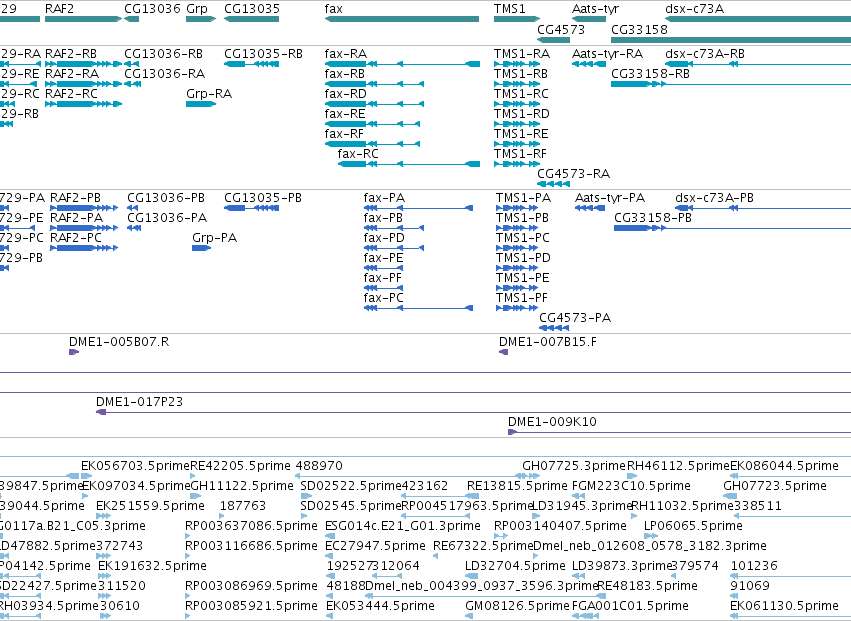Select transcript RAF2-RB

pos(71,54)
